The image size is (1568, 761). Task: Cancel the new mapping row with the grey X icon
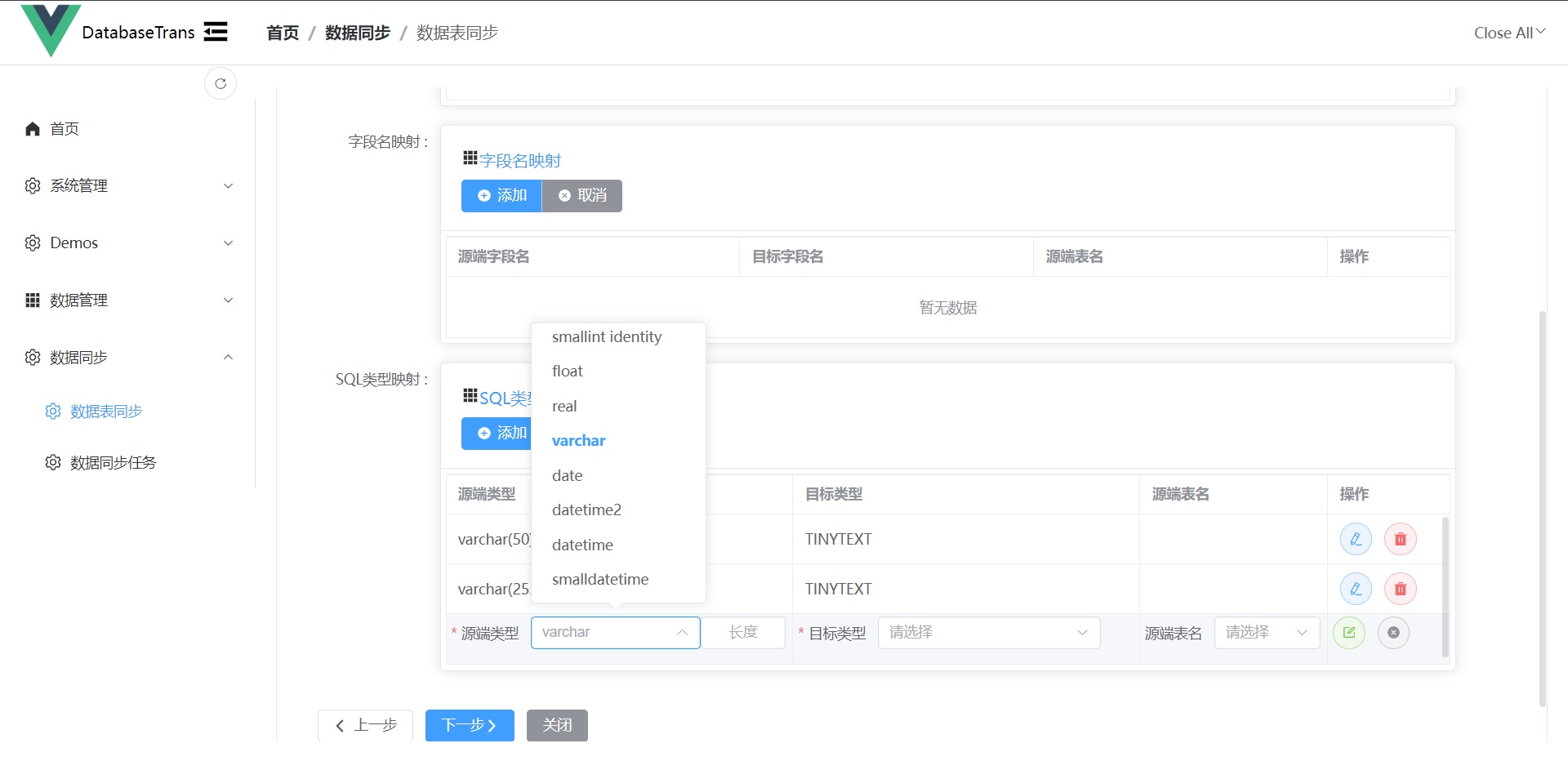(x=1394, y=633)
